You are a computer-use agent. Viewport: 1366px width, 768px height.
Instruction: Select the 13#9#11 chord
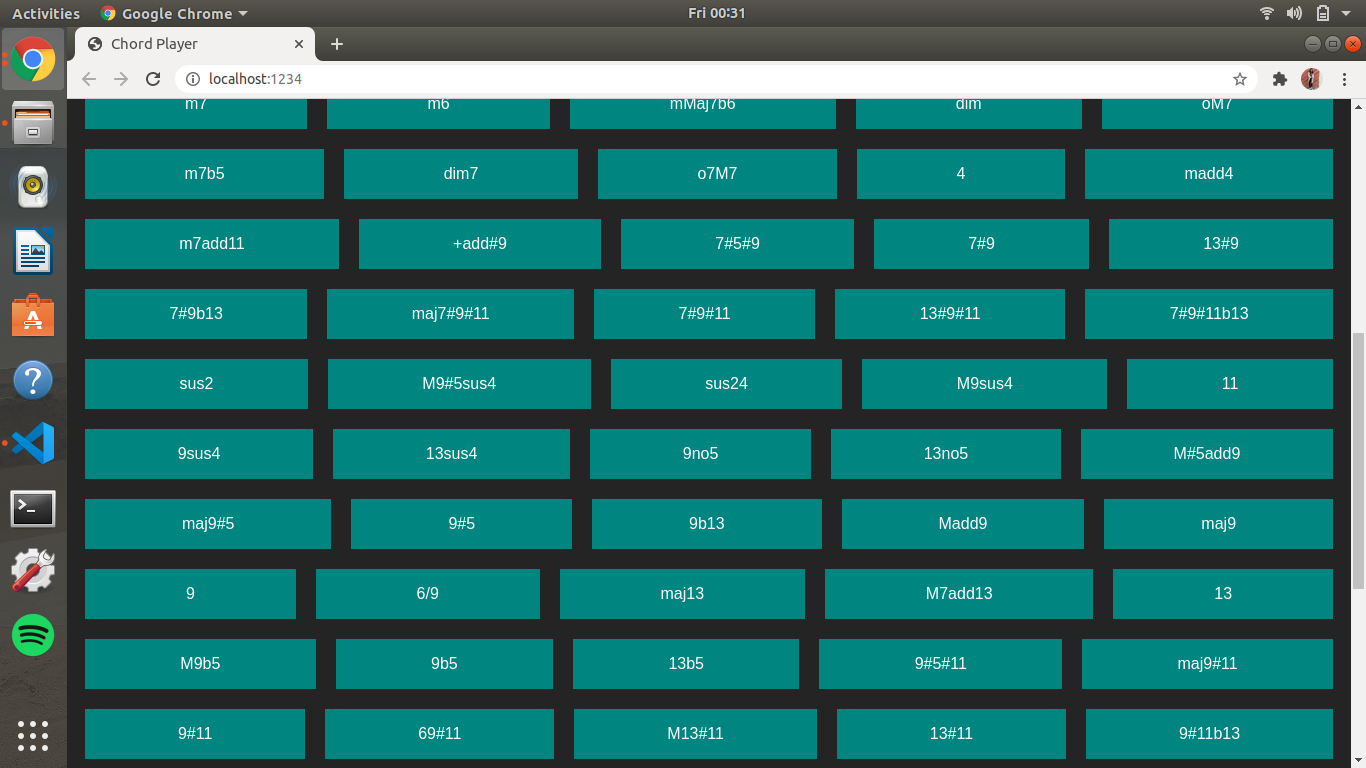point(950,314)
